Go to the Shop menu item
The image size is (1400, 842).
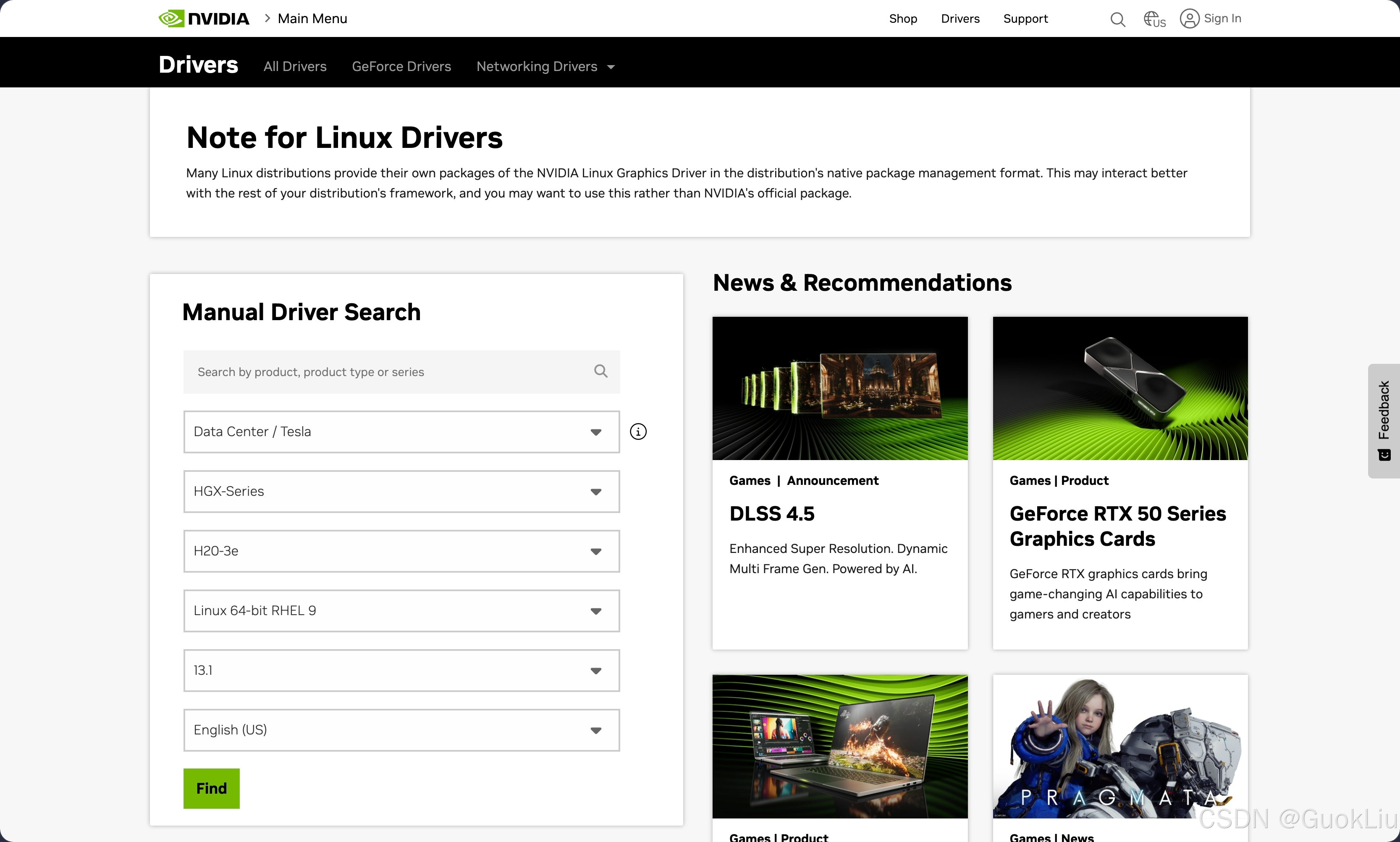(903, 19)
